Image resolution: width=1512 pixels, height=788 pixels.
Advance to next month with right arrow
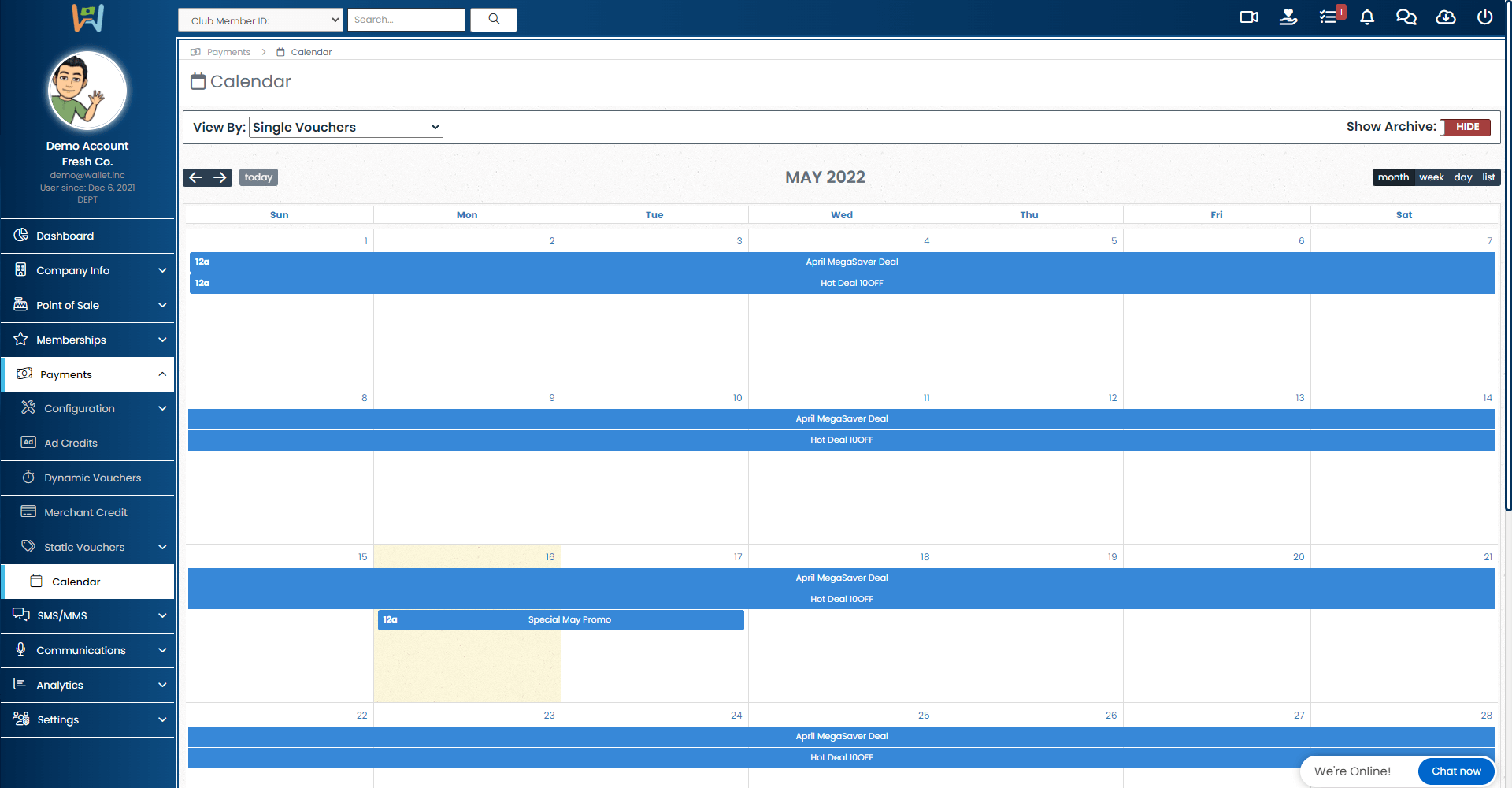pyautogui.click(x=220, y=177)
